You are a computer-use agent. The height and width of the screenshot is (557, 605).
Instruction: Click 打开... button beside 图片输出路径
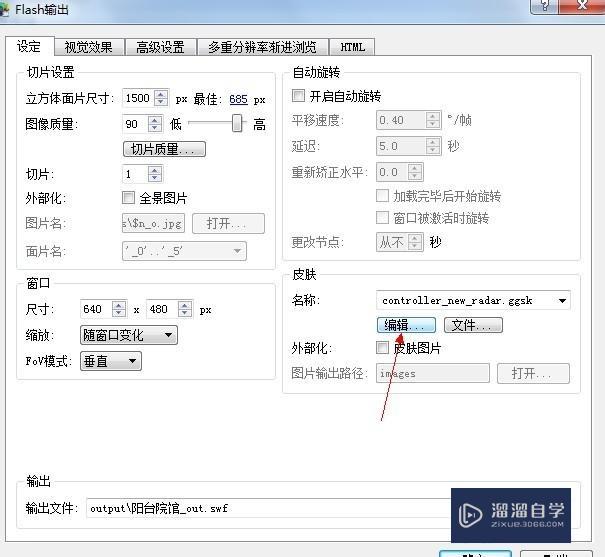[533, 373]
